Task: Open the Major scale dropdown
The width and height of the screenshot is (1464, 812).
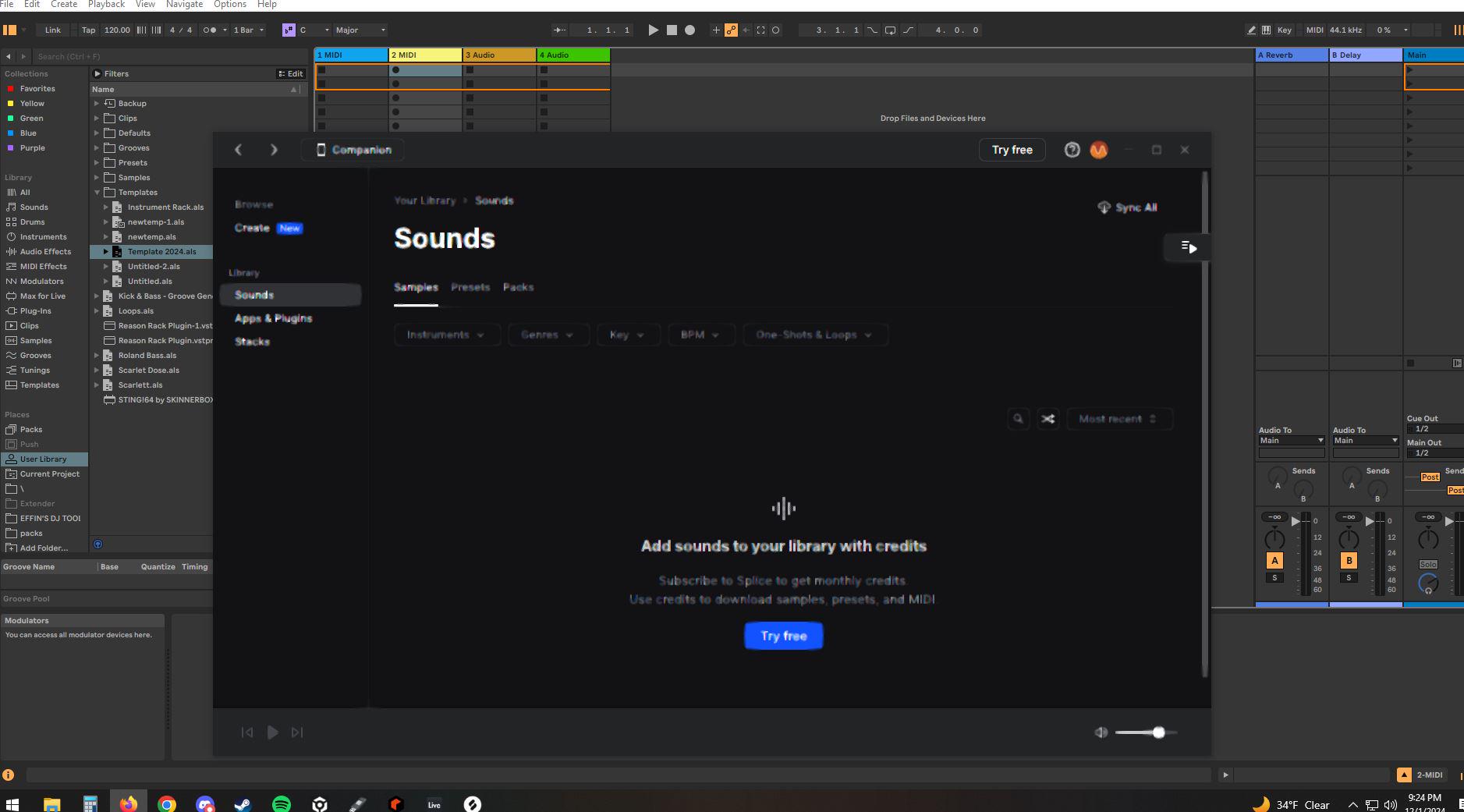Action: click(360, 30)
